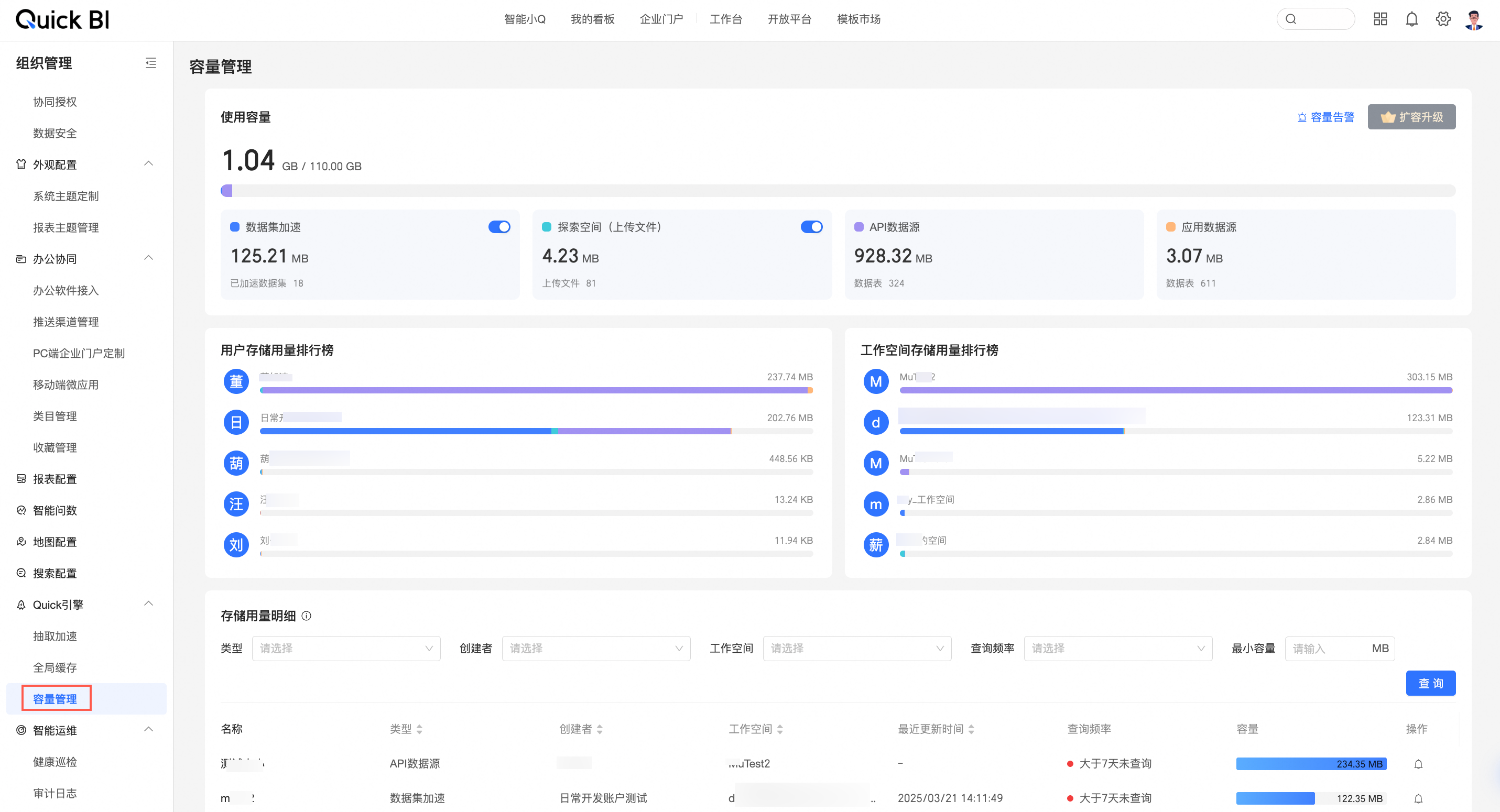Sort by 类型 column sort icon
The width and height of the screenshot is (1500, 812).
(419, 729)
